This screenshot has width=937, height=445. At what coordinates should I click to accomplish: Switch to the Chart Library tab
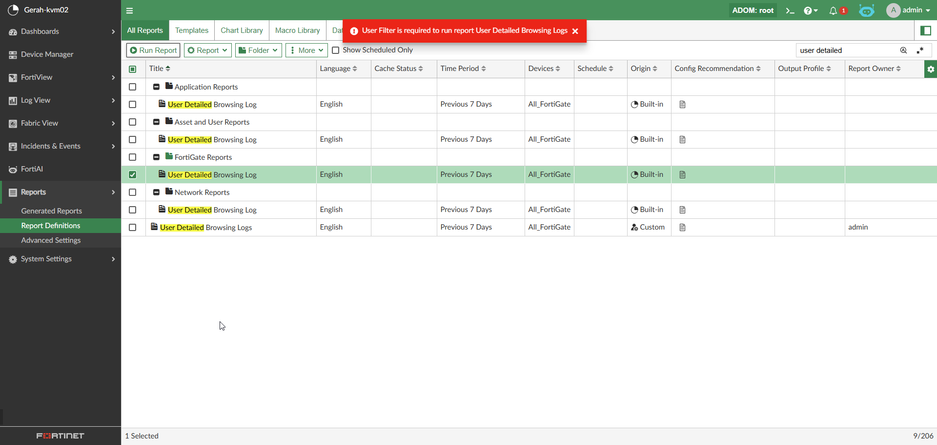pyautogui.click(x=241, y=30)
